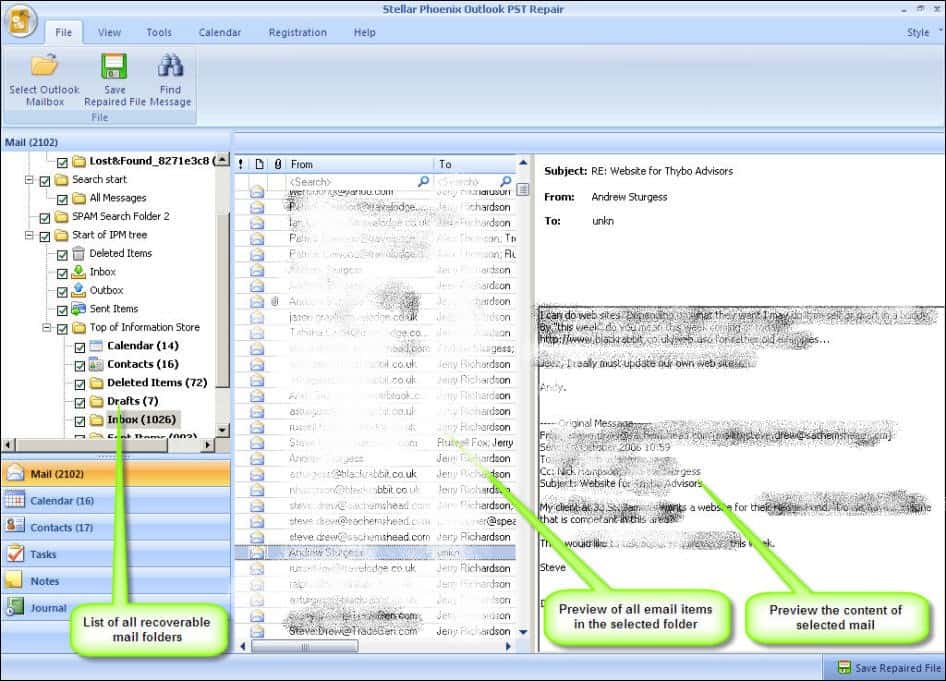
Task: Click the folder tree horizontal scrollbar thumb
Action: tap(90, 445)
